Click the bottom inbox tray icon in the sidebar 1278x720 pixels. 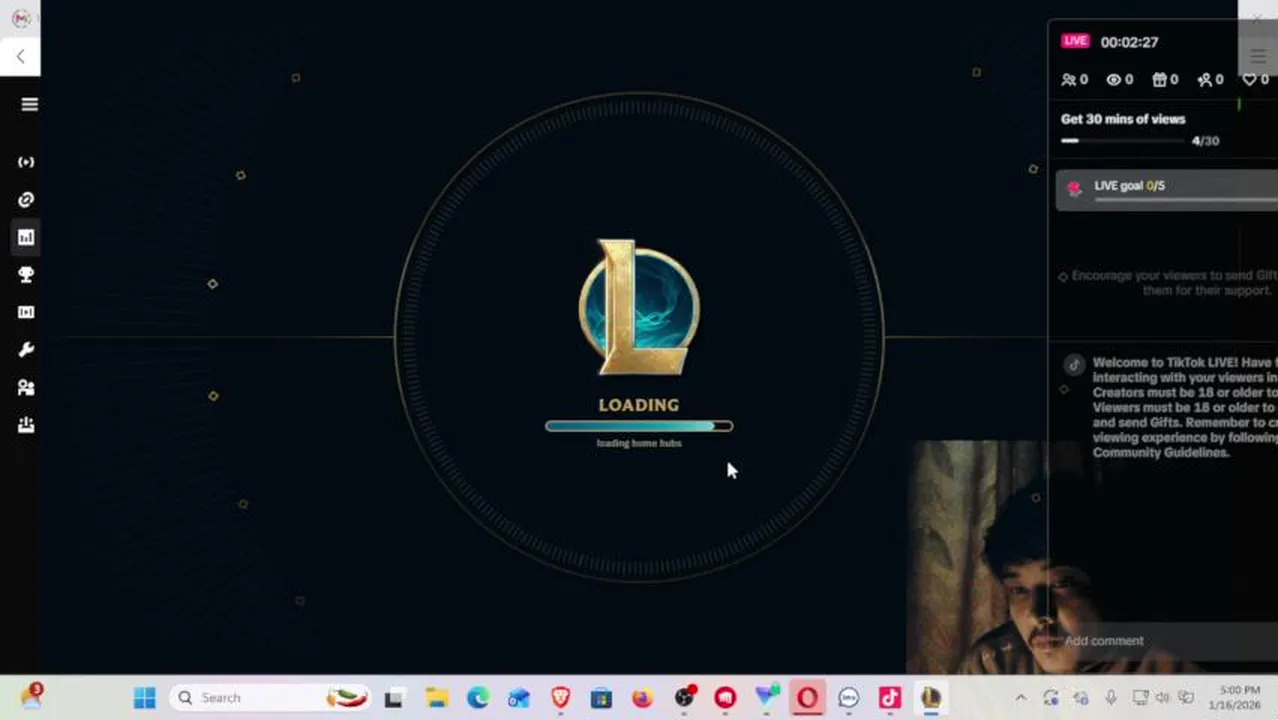(x=26, y=425)
